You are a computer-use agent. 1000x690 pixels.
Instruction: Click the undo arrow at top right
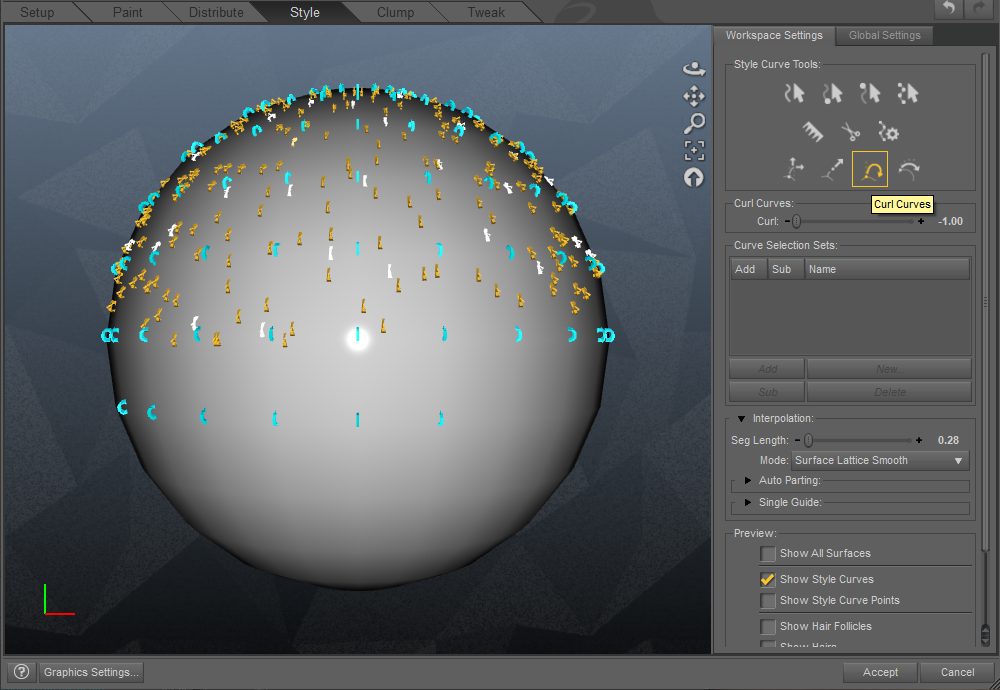pos(949,8)
